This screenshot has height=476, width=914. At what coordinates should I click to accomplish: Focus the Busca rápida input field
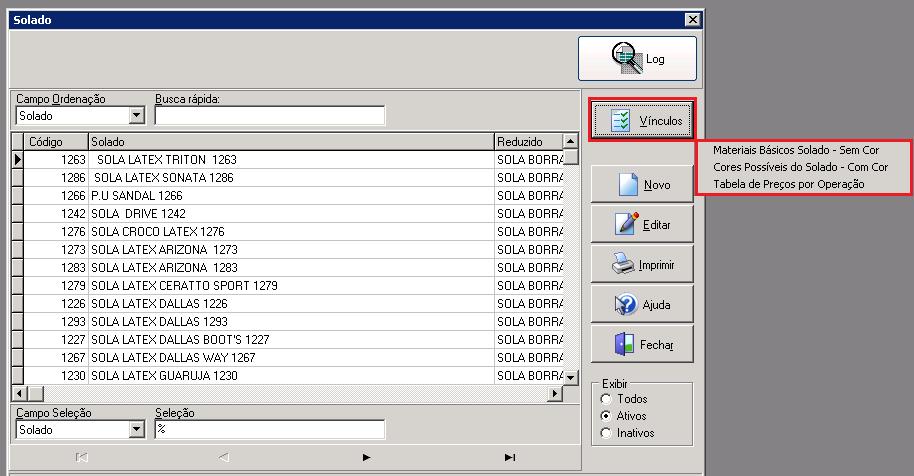[x=269, y=115]
